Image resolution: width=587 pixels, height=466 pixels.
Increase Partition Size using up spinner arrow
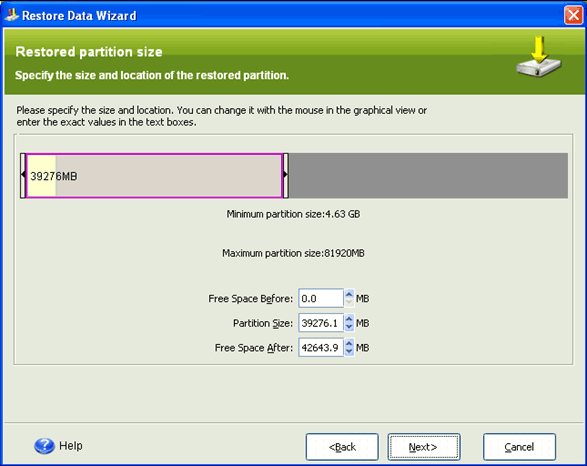point(349,319)
